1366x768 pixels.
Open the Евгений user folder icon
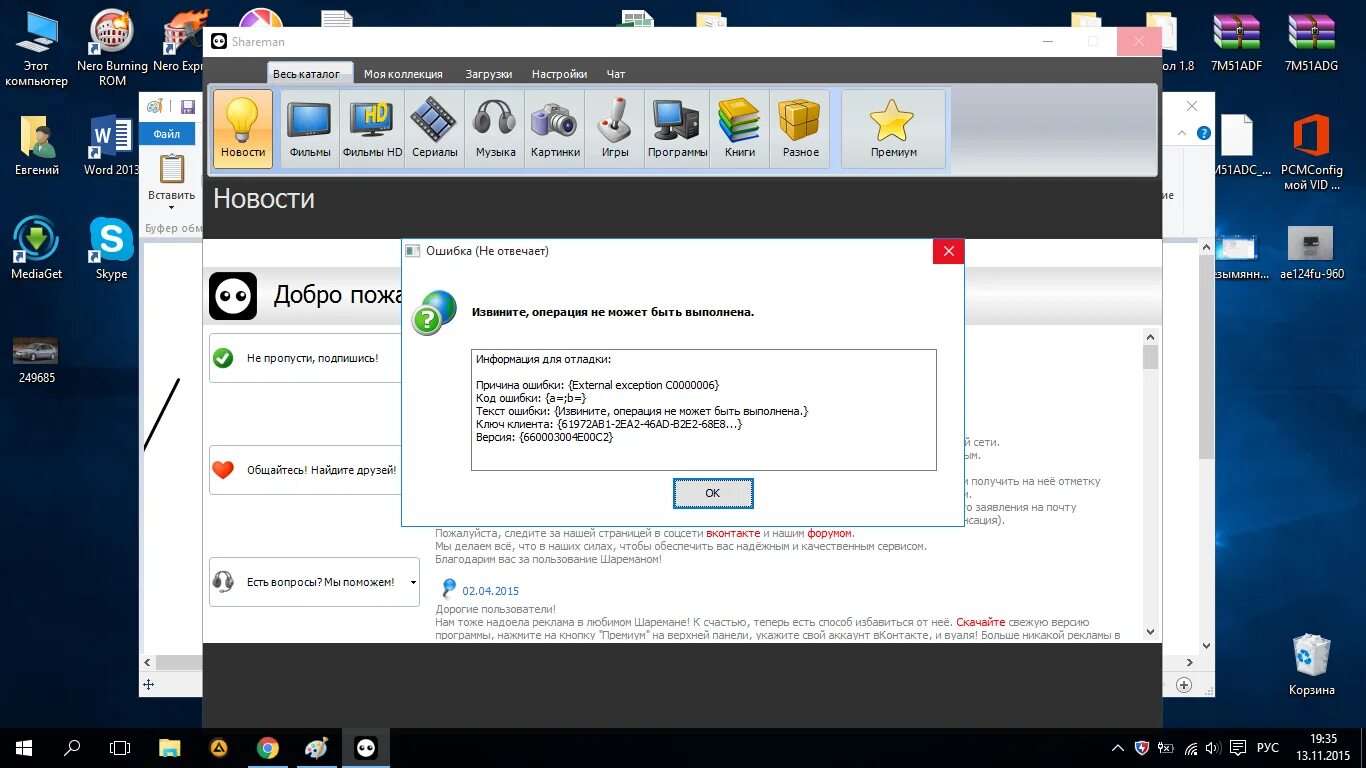37,147
